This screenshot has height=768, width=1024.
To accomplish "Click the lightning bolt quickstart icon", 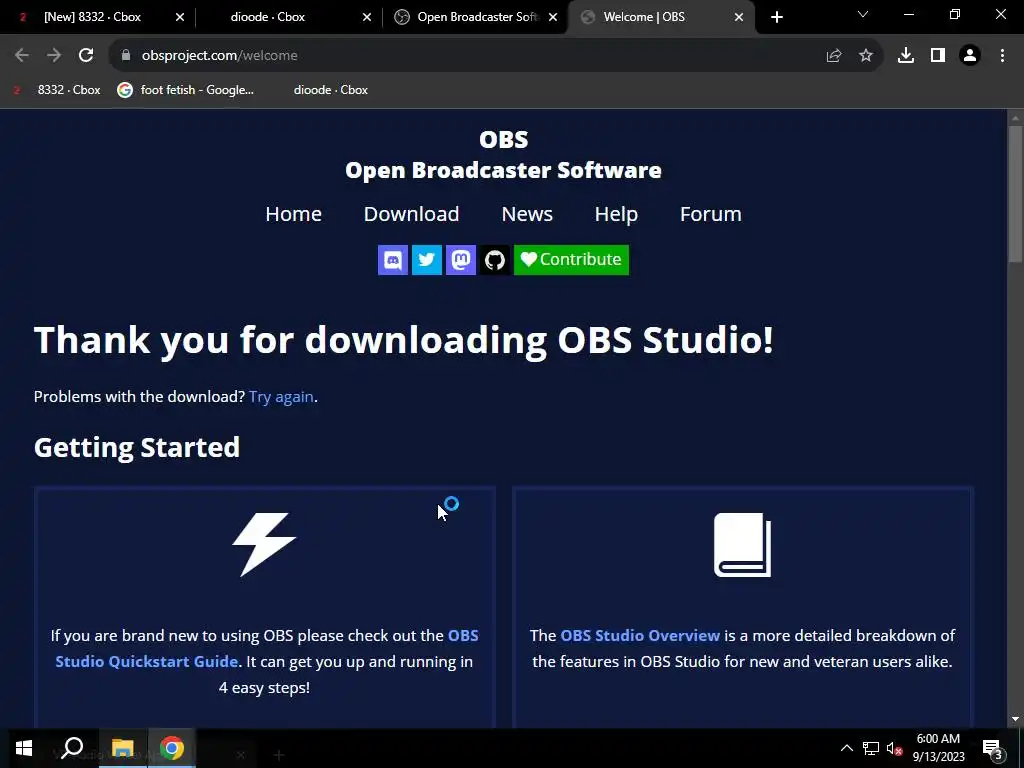I will pyautogui.click(x=264, y=545).
